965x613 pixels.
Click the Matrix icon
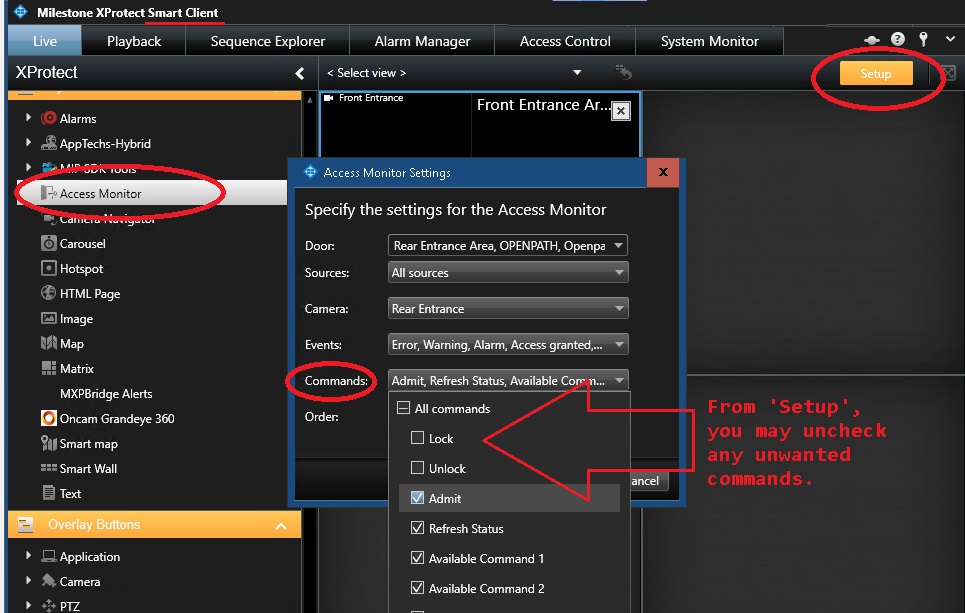click(x=48, y=368)
